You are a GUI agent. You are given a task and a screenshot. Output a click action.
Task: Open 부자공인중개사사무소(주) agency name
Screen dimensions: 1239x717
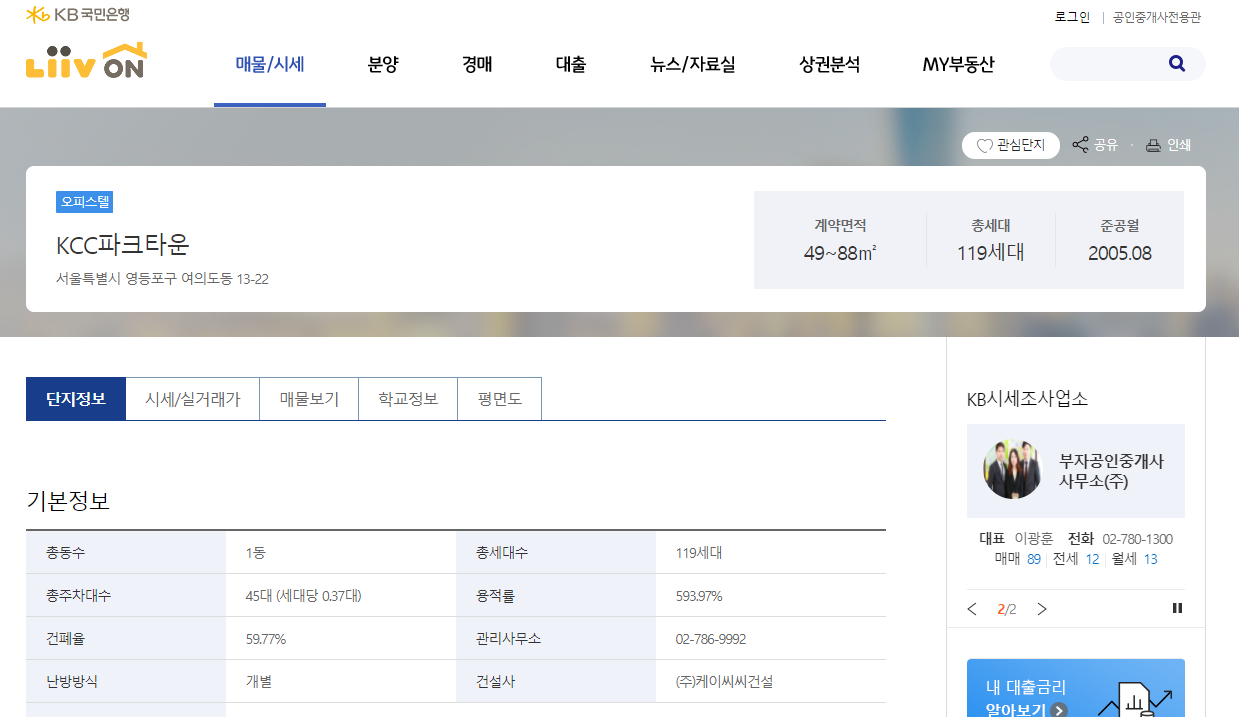(1111, 471)
